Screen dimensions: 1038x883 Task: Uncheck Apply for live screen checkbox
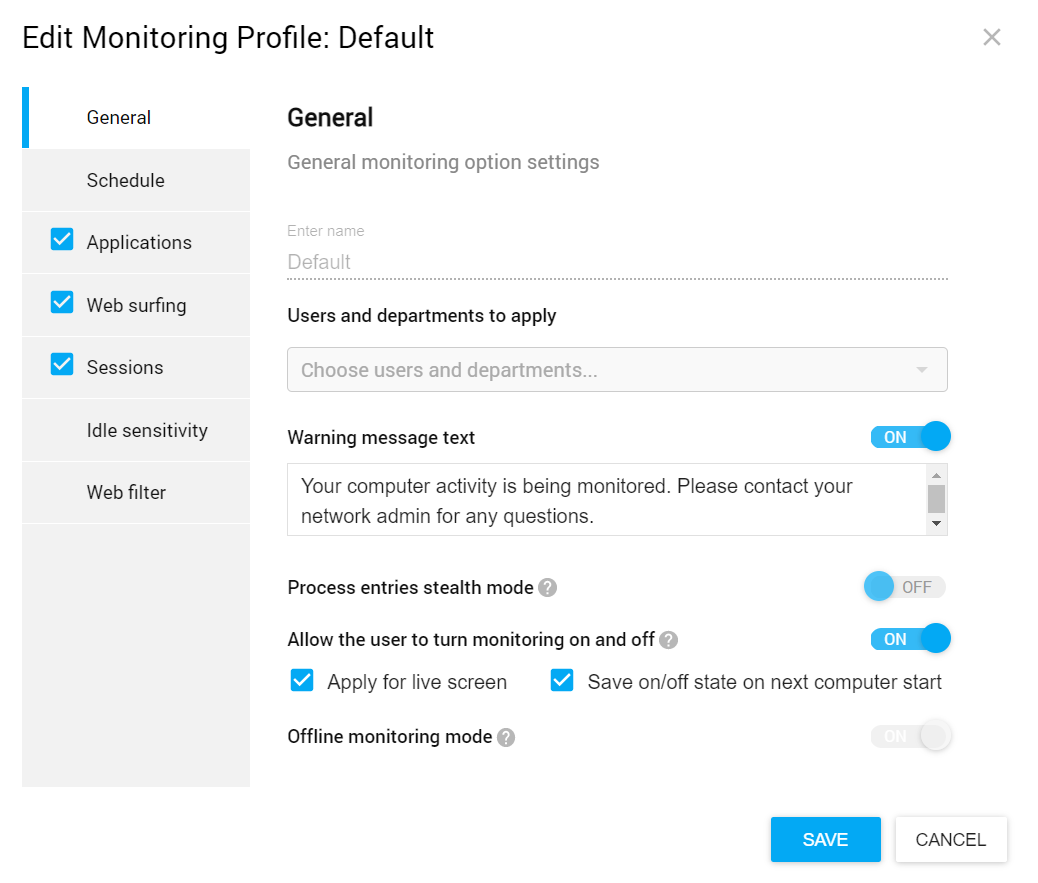coord(302,681)
